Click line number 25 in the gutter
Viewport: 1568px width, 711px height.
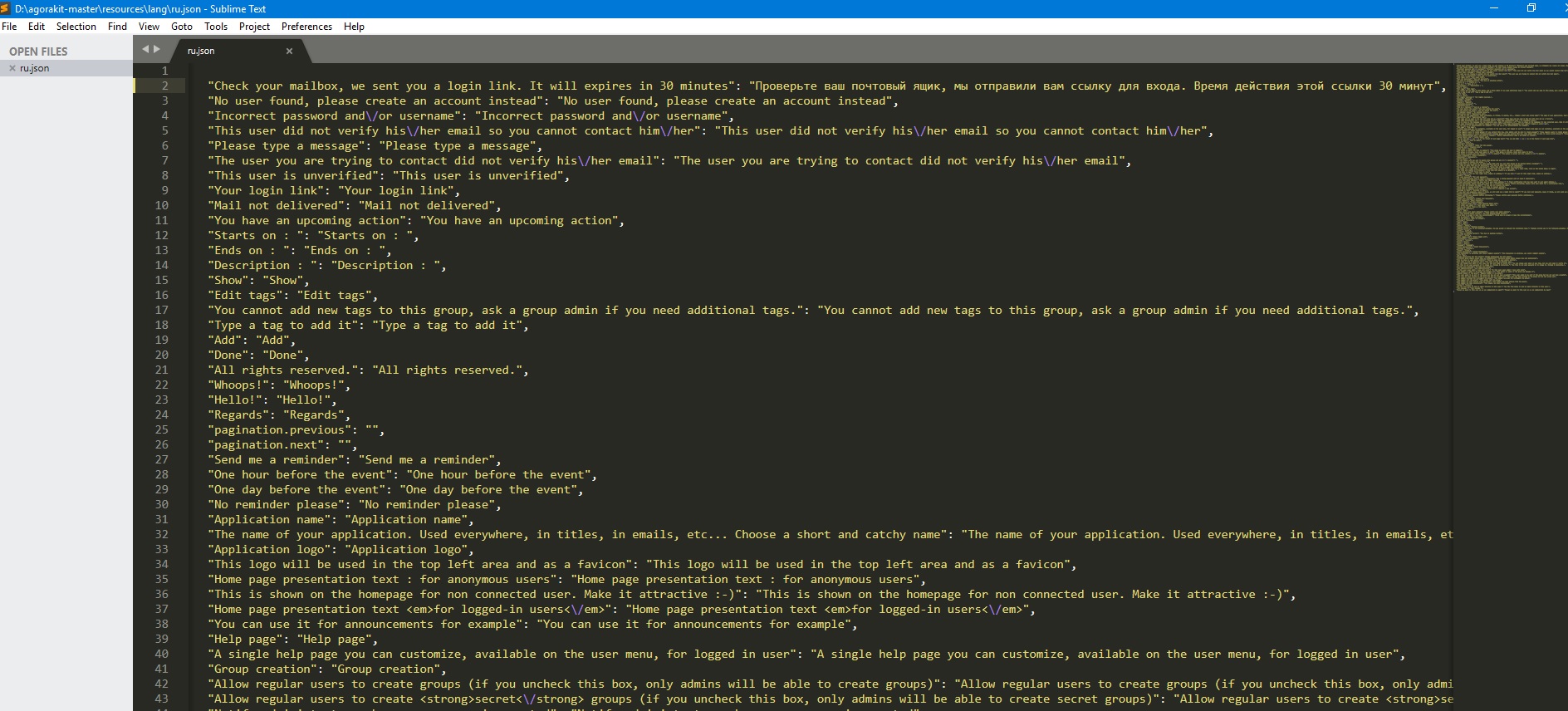pyautogui.click(x=161, y=429)
